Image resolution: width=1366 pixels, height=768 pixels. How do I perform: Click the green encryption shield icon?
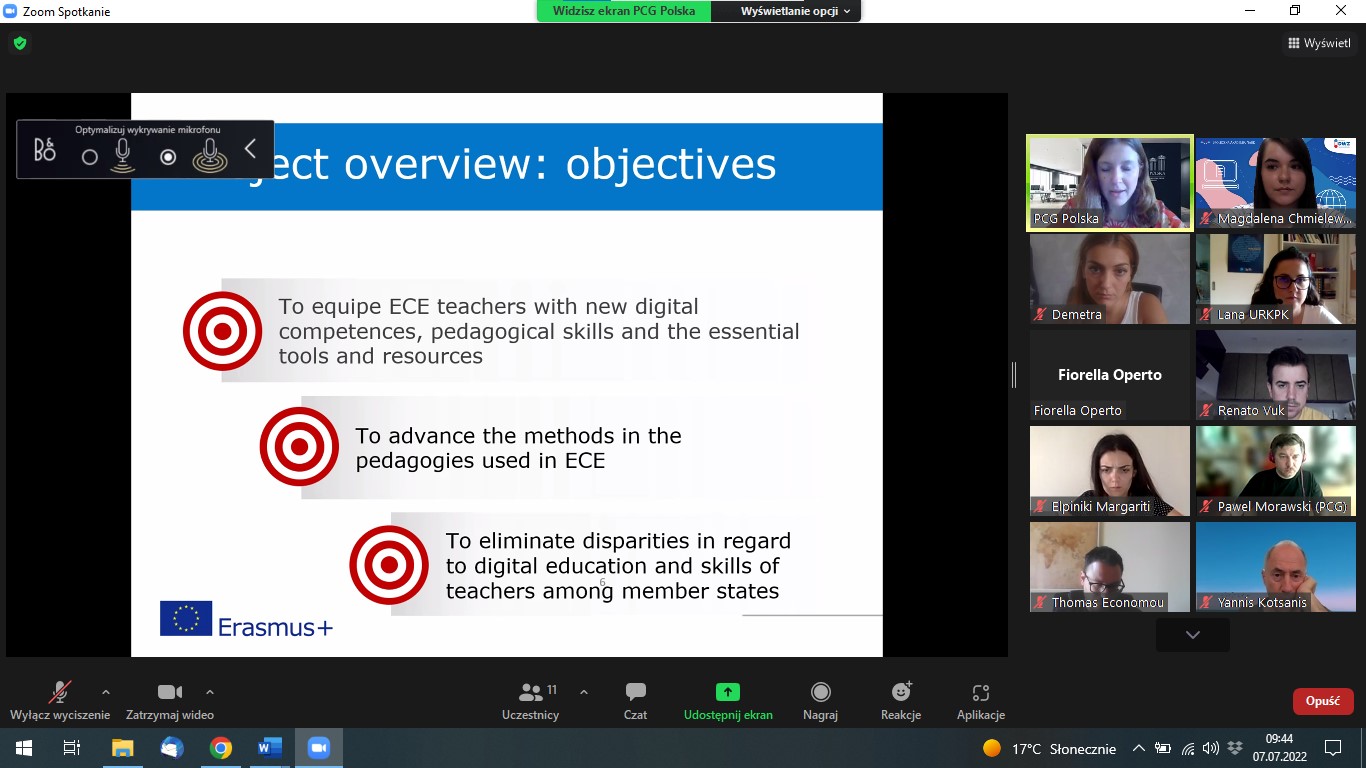[x=20, y=43]
